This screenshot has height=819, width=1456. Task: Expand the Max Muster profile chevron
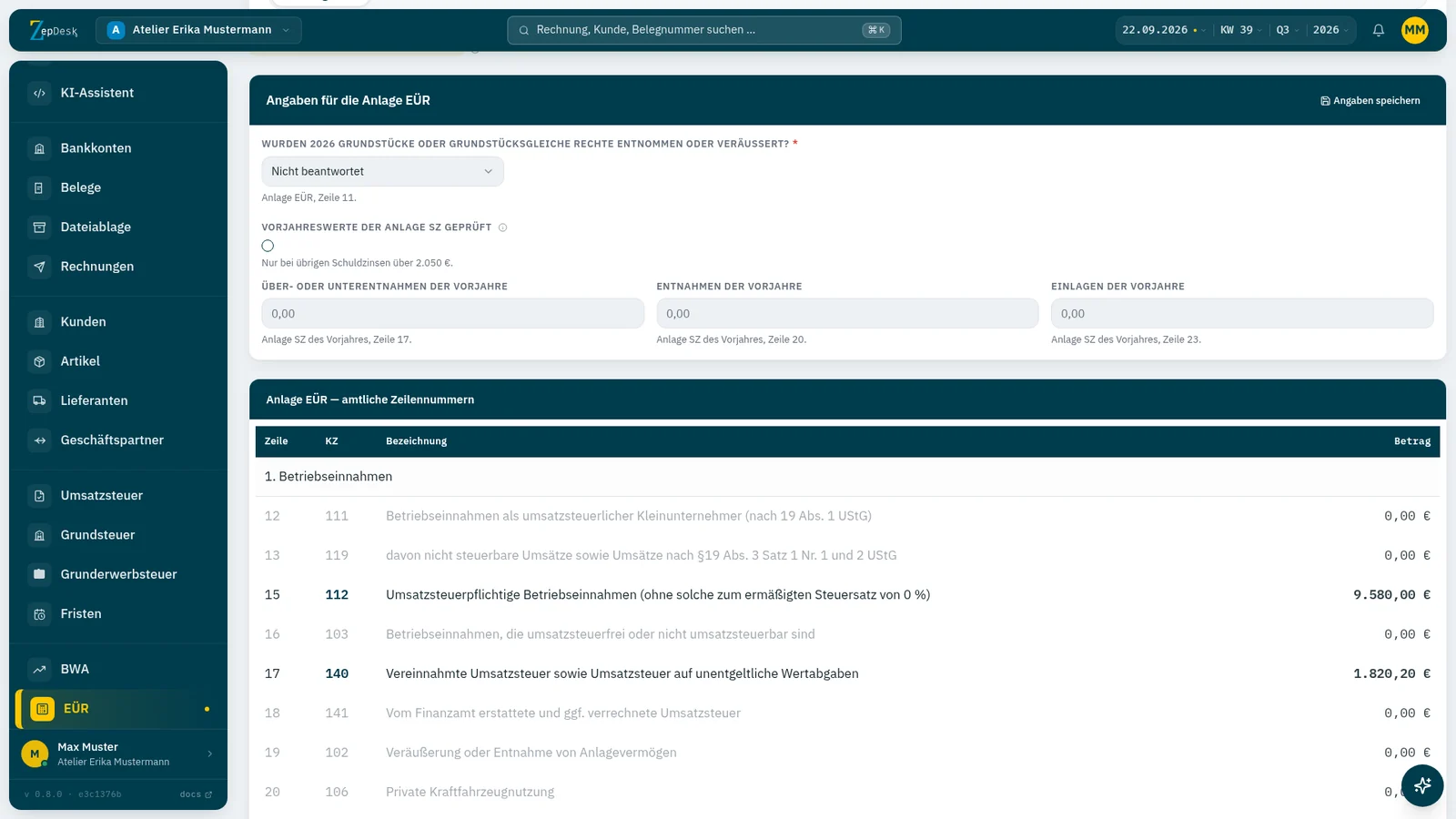210,753
